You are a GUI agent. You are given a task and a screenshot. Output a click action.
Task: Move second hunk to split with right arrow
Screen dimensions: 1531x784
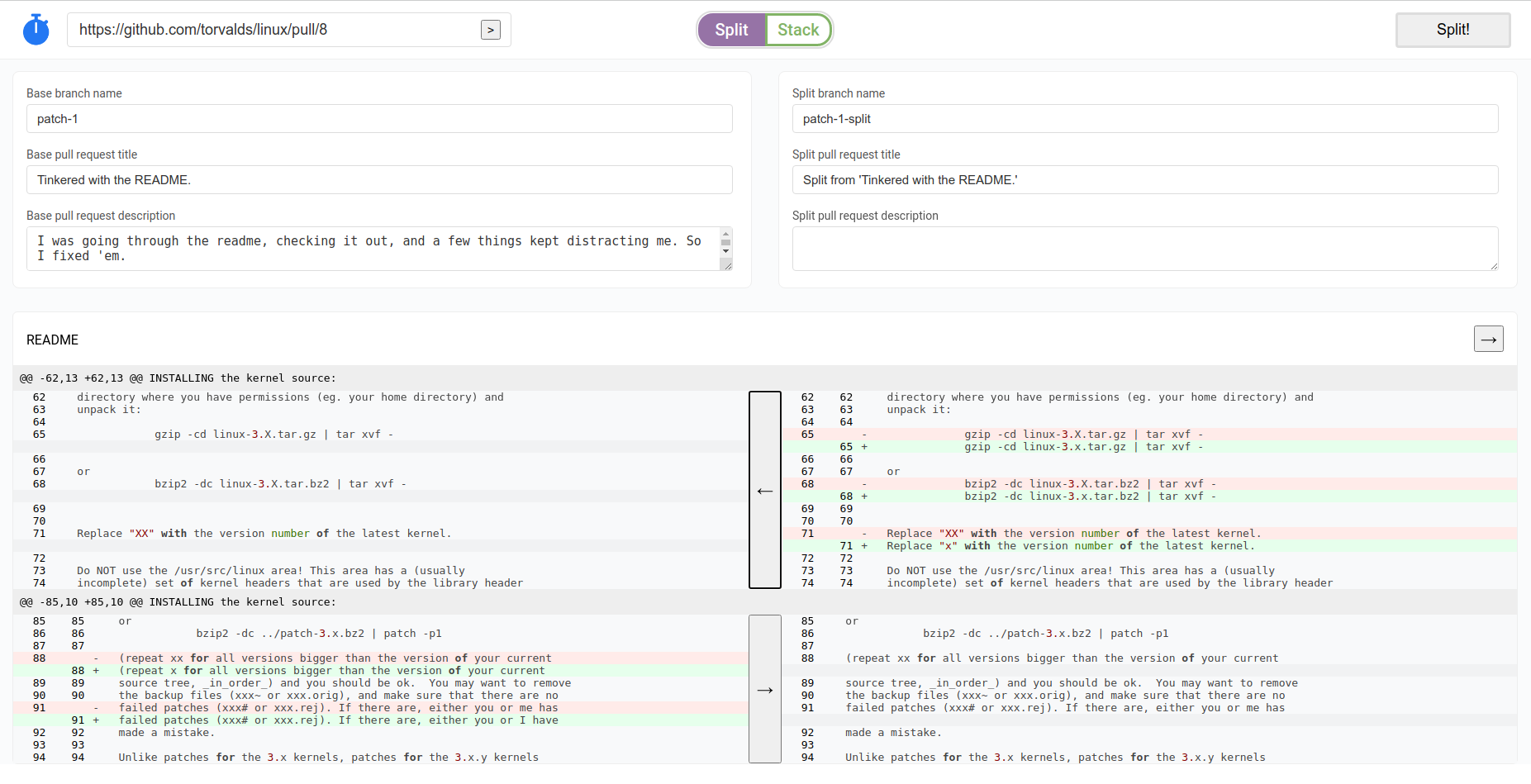click(x=765, y=689)
